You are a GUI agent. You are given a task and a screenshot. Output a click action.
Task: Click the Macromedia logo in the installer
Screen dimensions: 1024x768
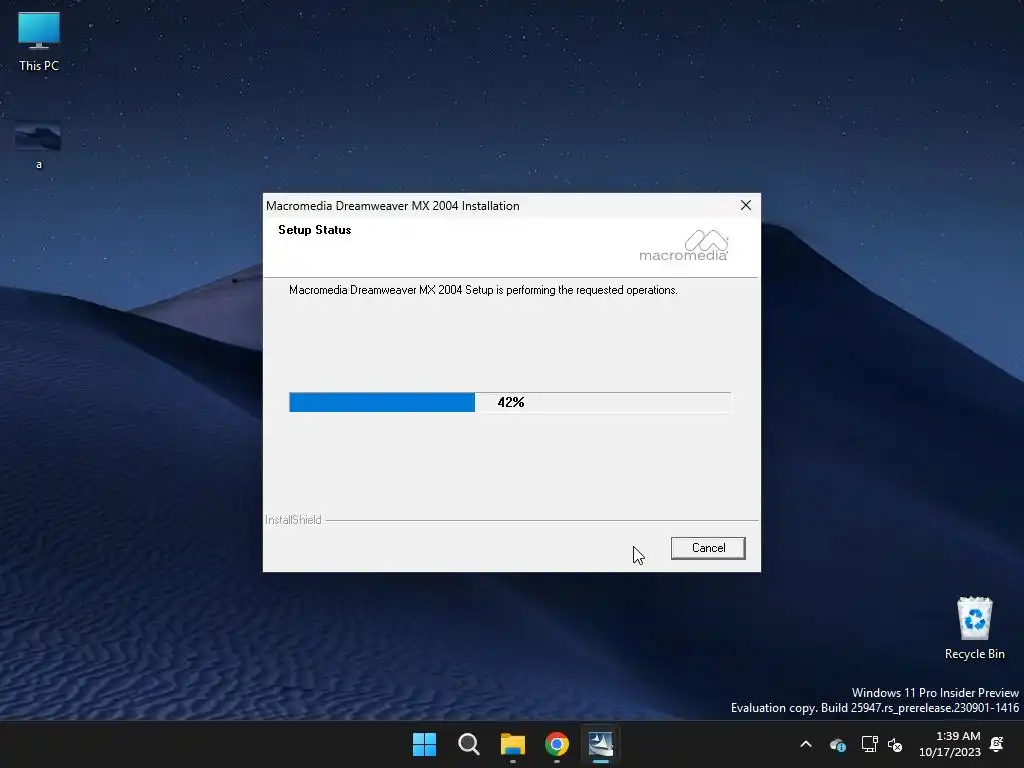click(683, 246)
